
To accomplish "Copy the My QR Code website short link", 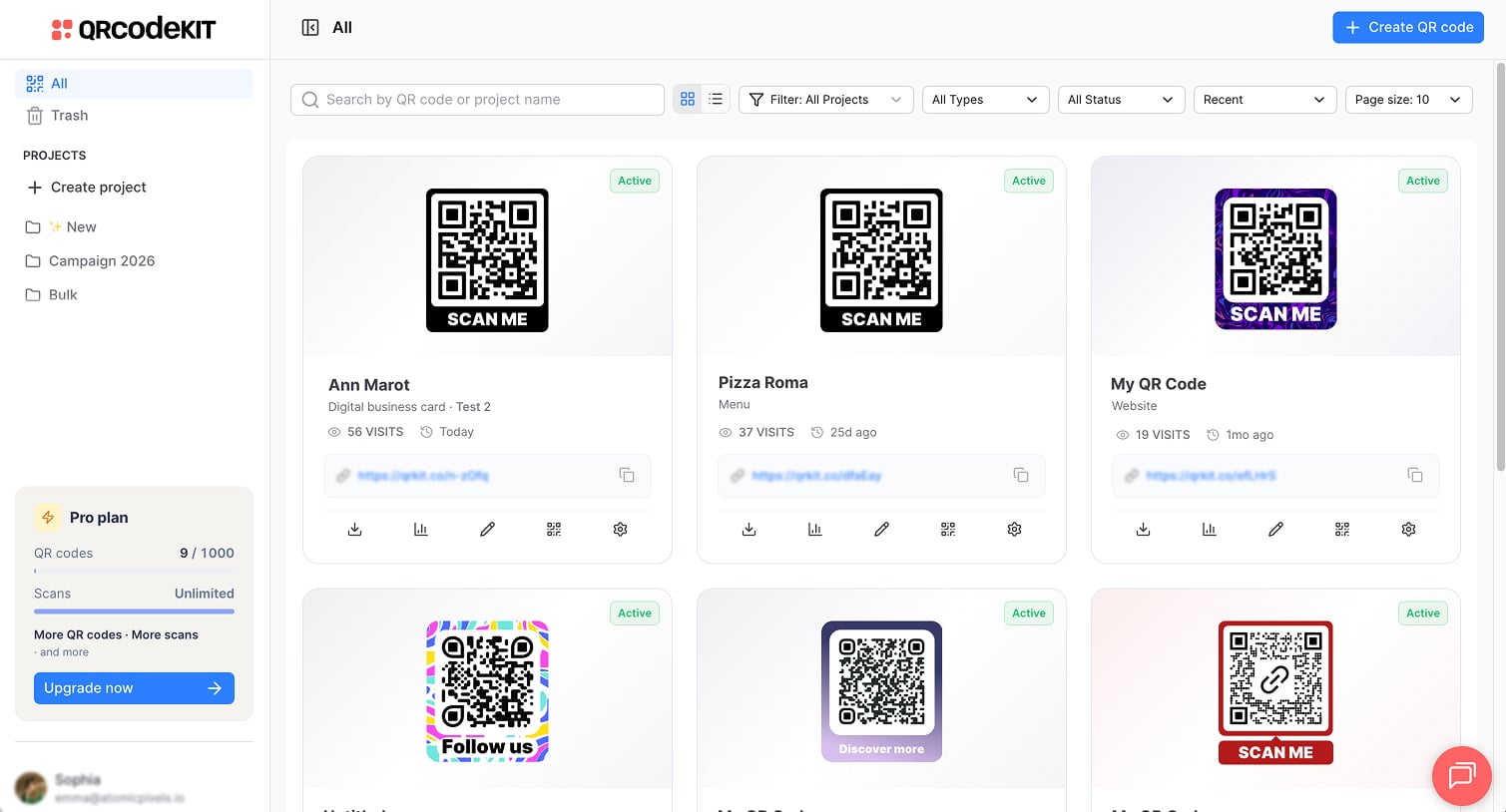I will tap(1415, 476).
